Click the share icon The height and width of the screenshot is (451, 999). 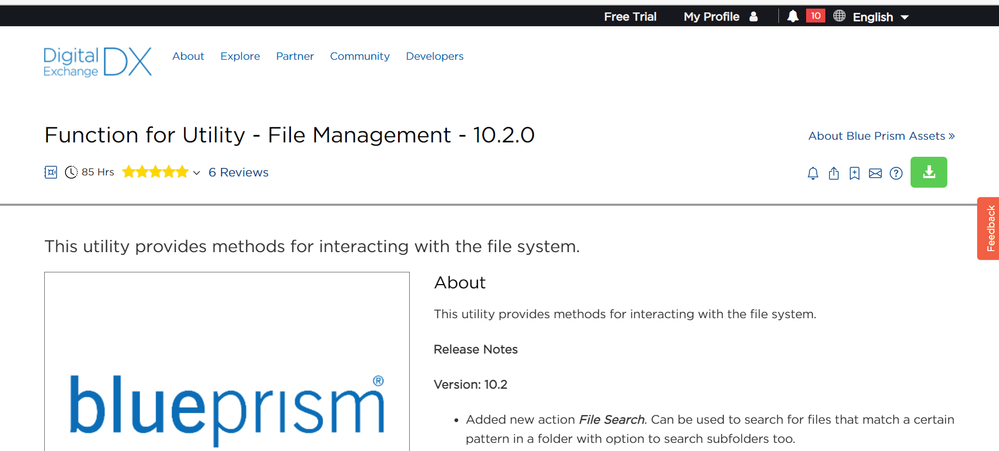[834, 173]
